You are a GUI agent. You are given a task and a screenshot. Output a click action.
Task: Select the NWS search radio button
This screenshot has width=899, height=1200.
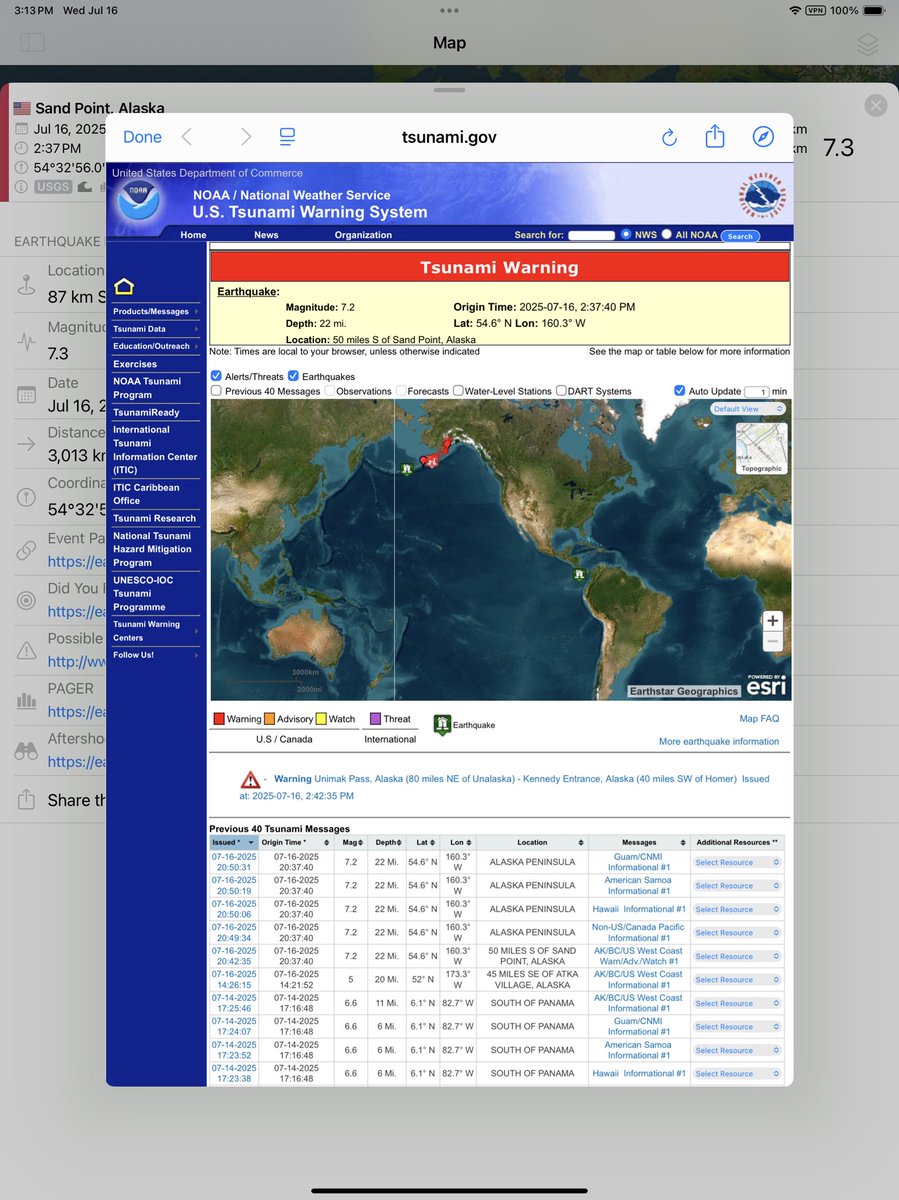626,235
